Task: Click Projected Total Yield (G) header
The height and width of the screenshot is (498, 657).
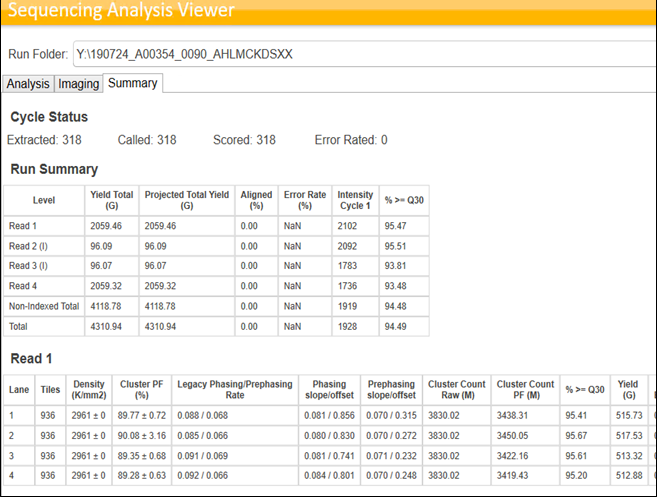Action: pyautogui.click(x=187, y=200)
